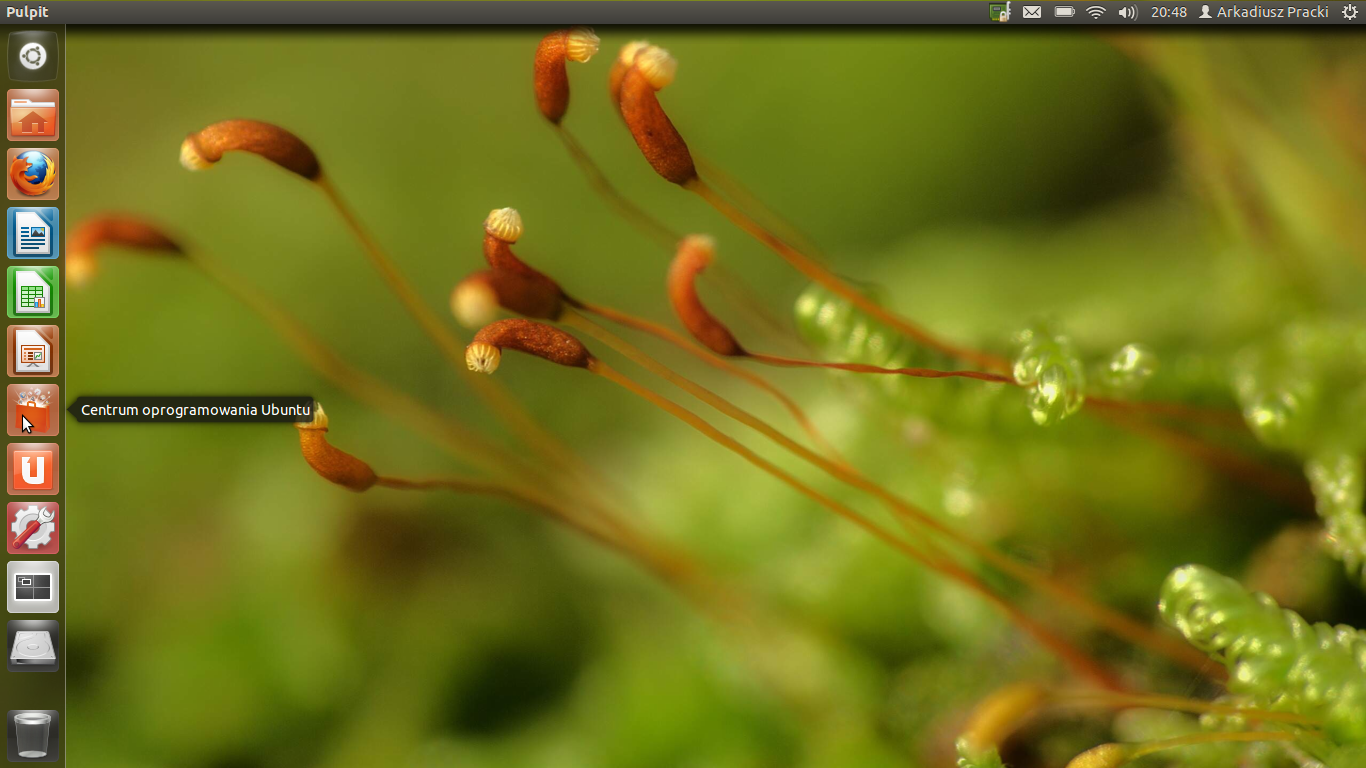Open the clock showing 20:48
The image size is (1366, 768).
click(1169, 12)
